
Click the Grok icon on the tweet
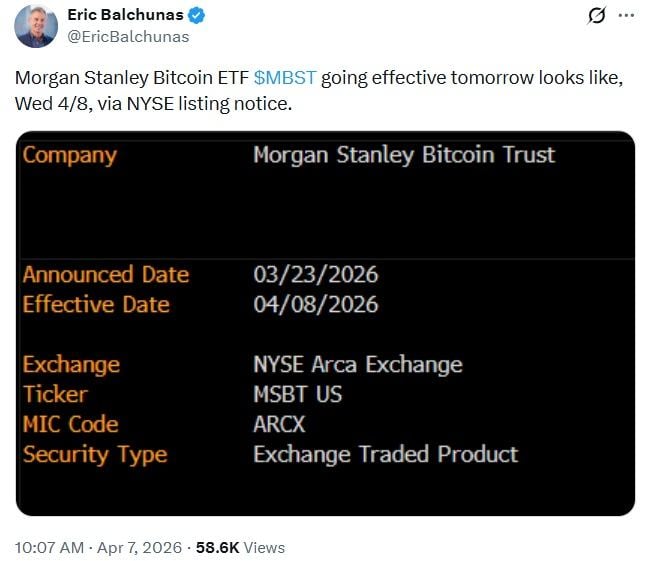pyautogui.click(x=597, y=16)
